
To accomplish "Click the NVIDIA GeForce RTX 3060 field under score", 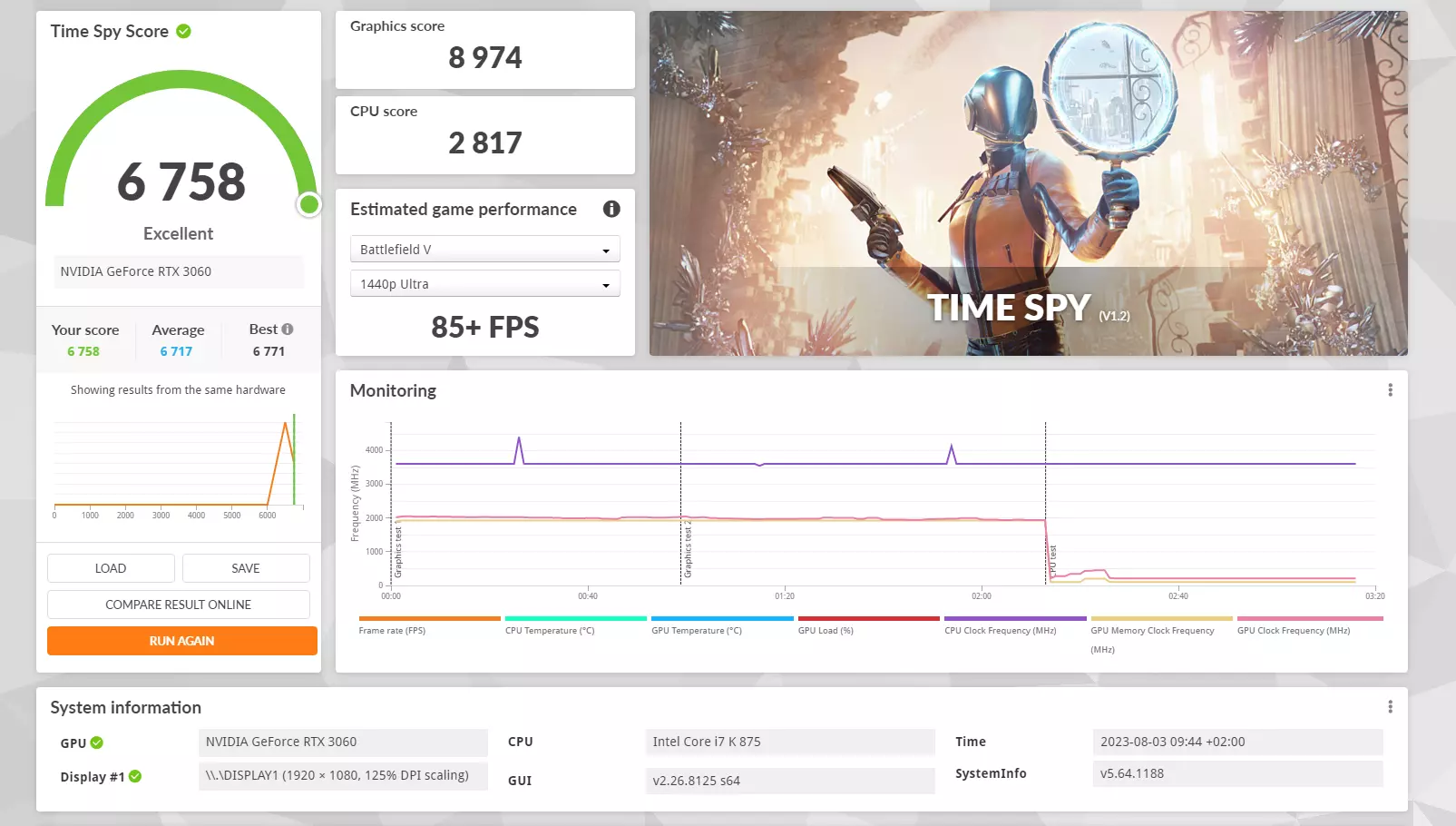I will pyautogui.click(x=179, y=271).
